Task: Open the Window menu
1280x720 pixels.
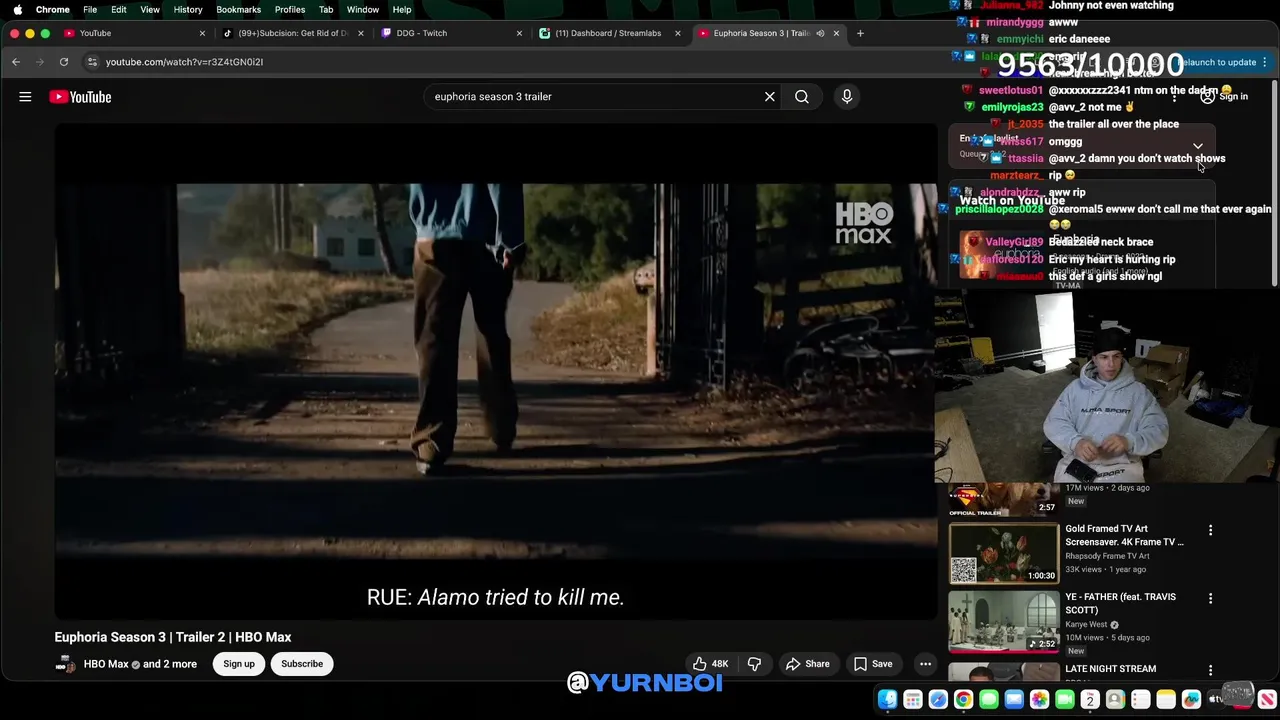Action: 363,9
